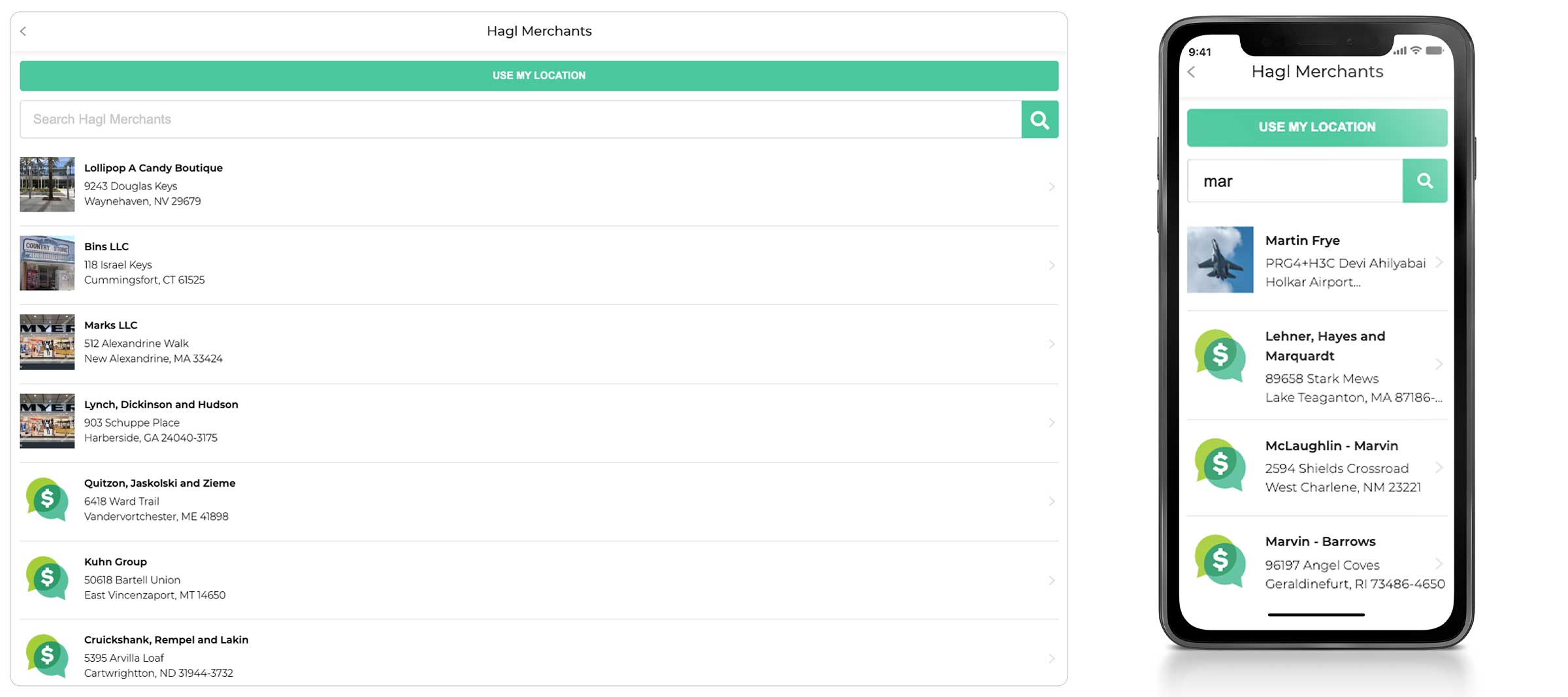1568x697 pixels.
Task: Tap the back arrow on phone screen
Action: click(1192, 72)
